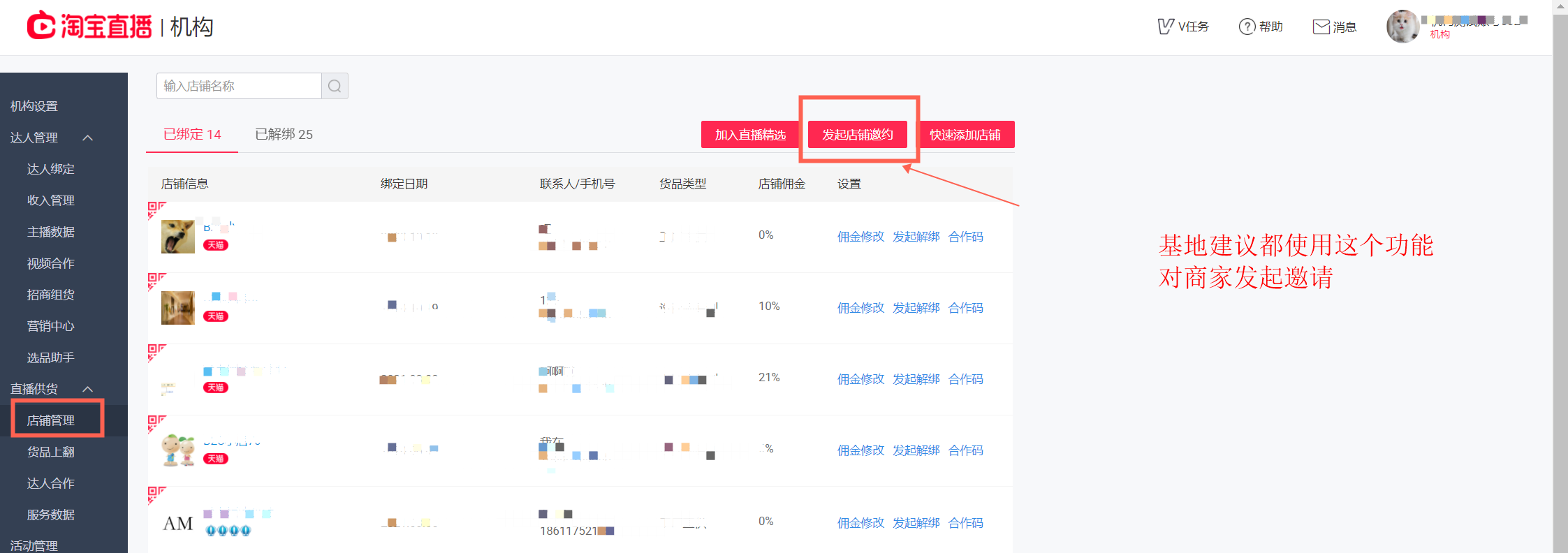Click the 联系人/手机号 column header
The height and width of the screenshot is (553, 1568).
(x=577, y=184)
